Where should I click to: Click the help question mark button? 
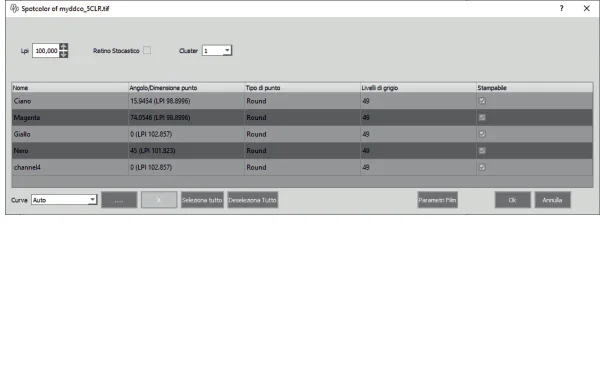(561, 8)
